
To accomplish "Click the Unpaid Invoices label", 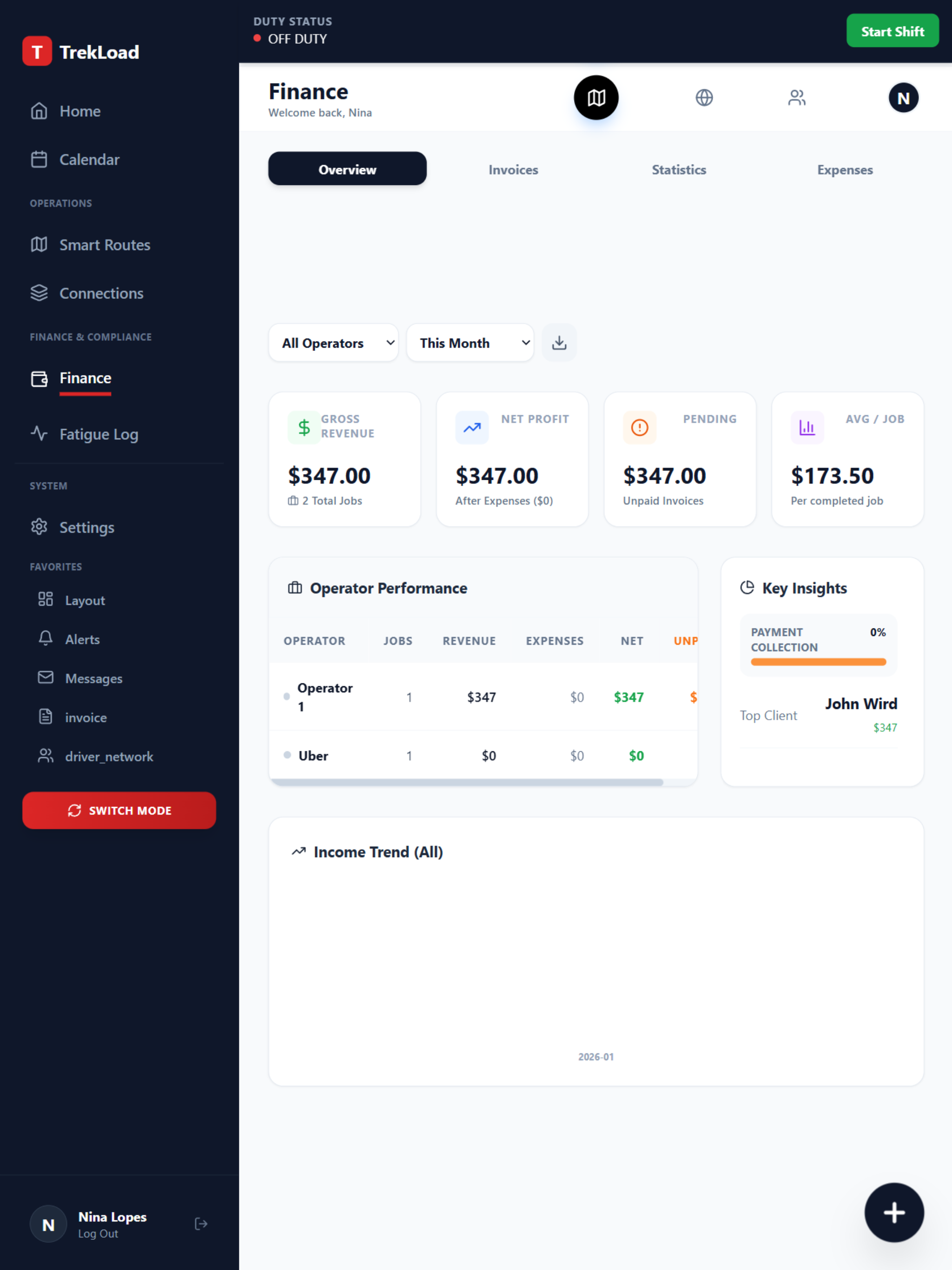I will tap(662, 501).
